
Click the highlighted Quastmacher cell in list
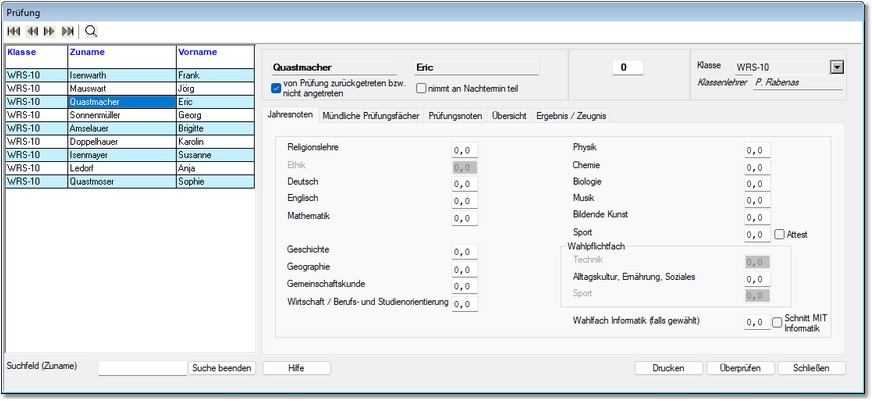click(x=122, y=102)
